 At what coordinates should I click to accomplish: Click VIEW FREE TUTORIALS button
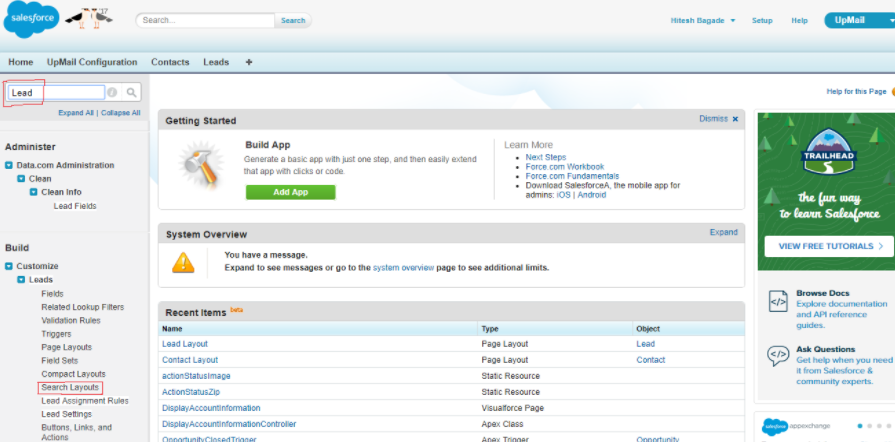click(x=831, y=246)
